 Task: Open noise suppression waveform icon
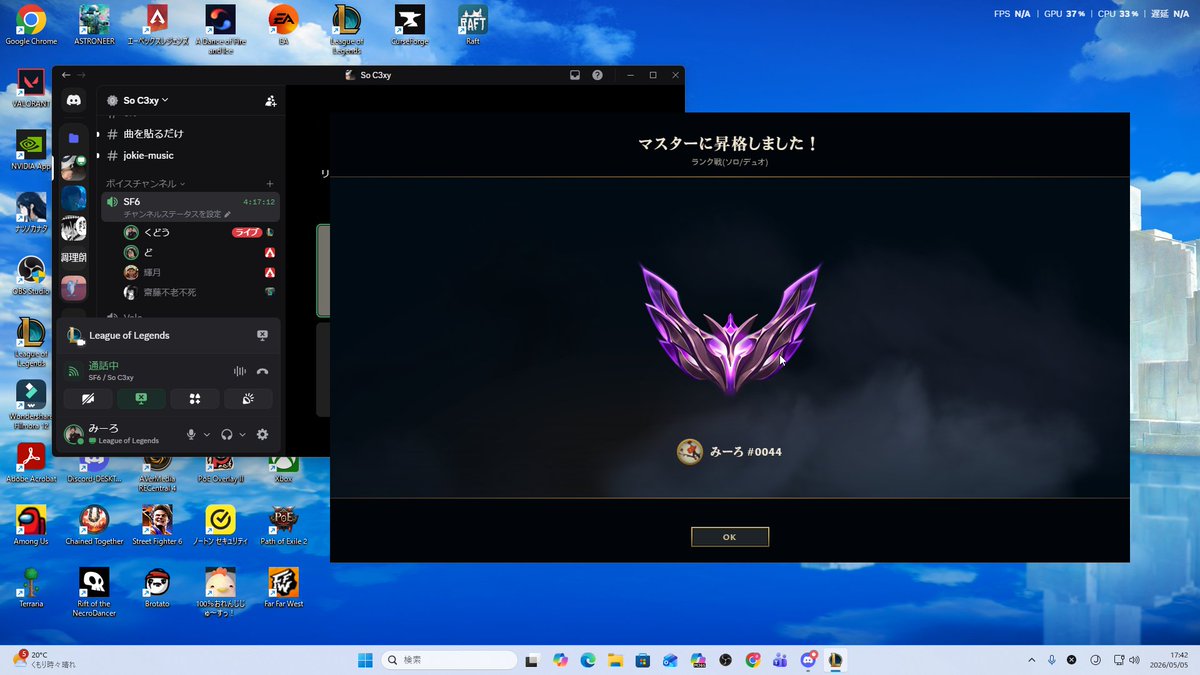point(239,371)
